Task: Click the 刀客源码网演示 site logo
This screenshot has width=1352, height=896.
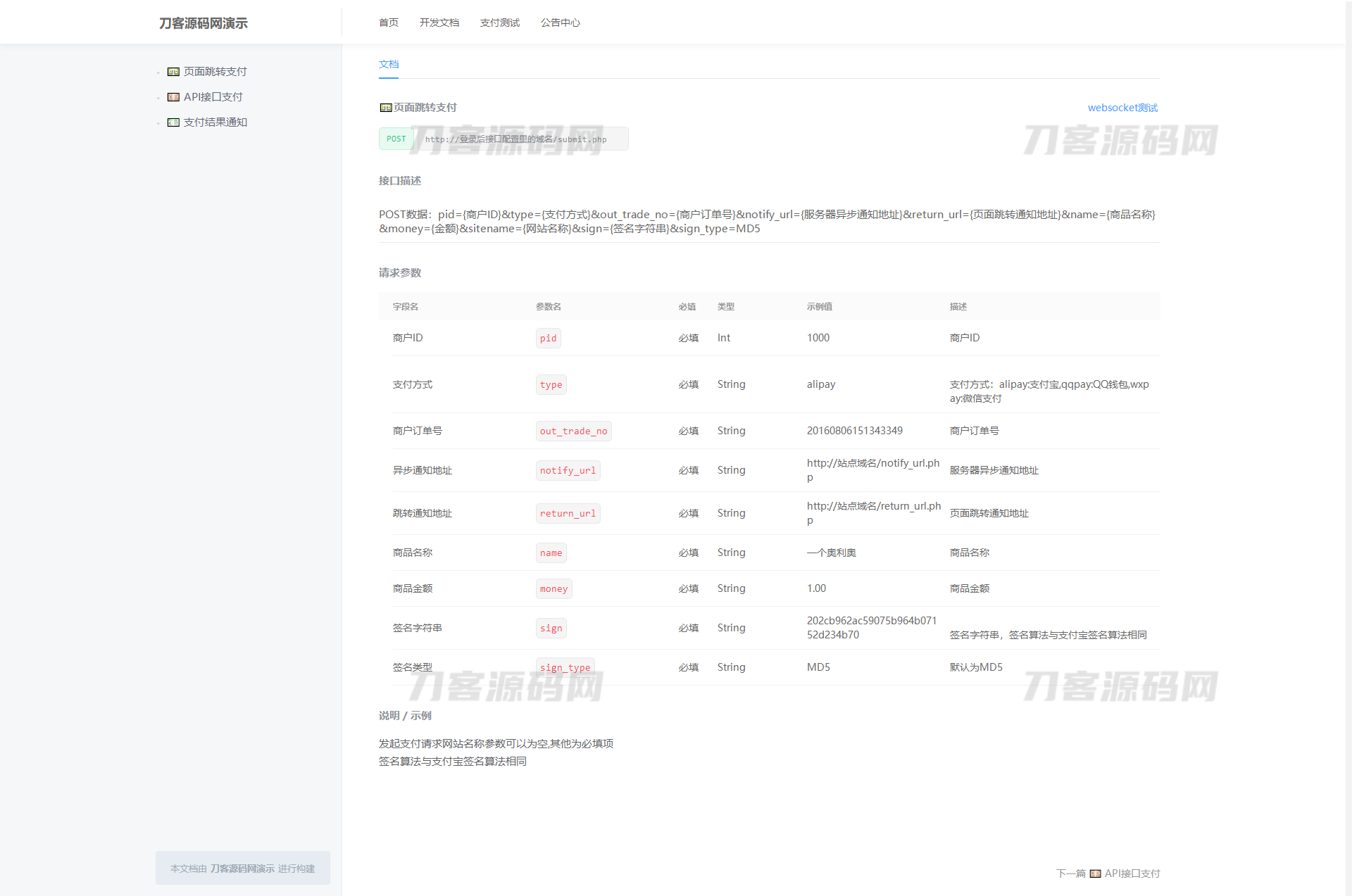Action: tap(203, 23)
